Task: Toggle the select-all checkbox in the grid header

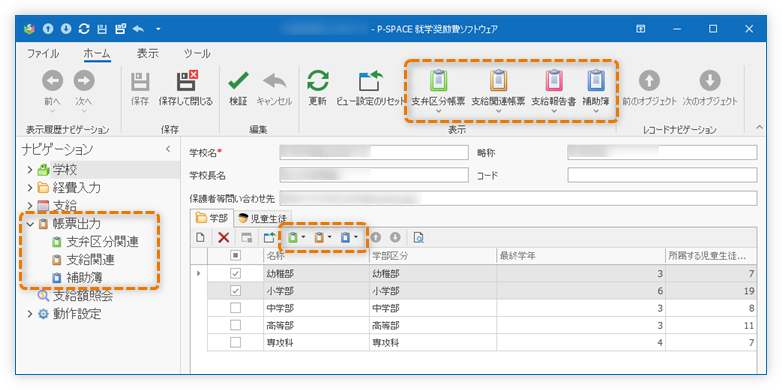Action: click(x=235, y=255)
